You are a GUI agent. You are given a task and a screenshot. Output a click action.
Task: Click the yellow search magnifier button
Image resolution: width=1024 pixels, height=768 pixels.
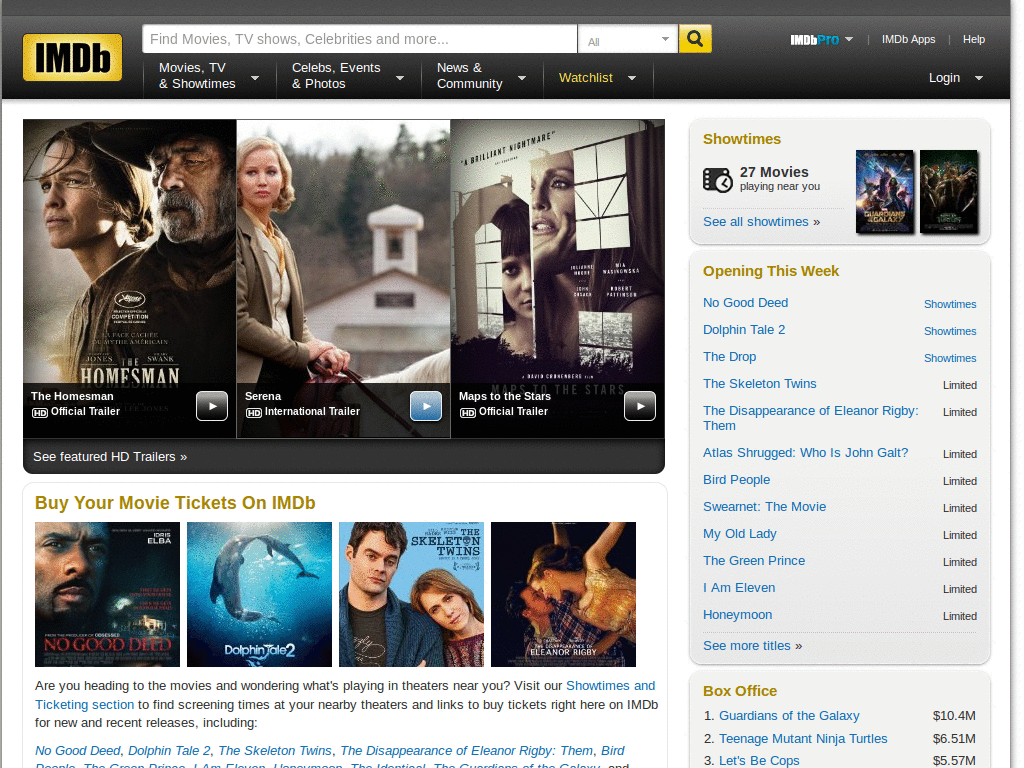[695, 39]
